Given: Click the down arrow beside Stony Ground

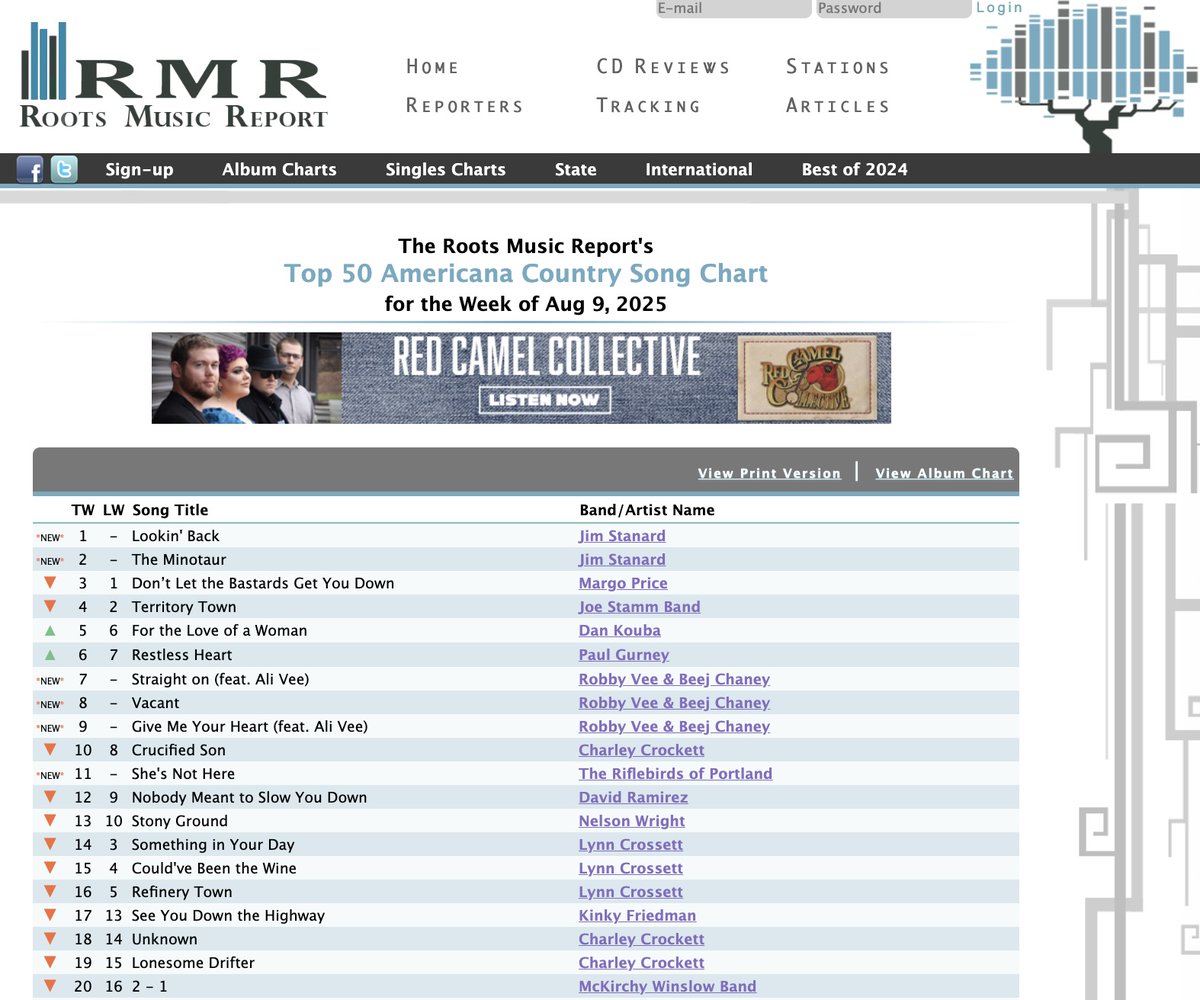Looking at the screenshot, I should tap(50, 821).
